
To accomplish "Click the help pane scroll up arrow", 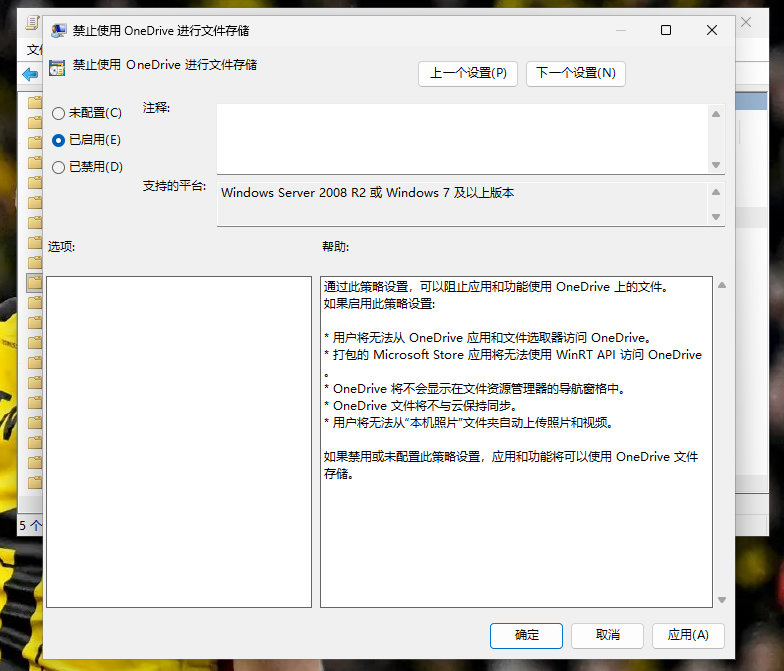I will click(x=722, y=286).
